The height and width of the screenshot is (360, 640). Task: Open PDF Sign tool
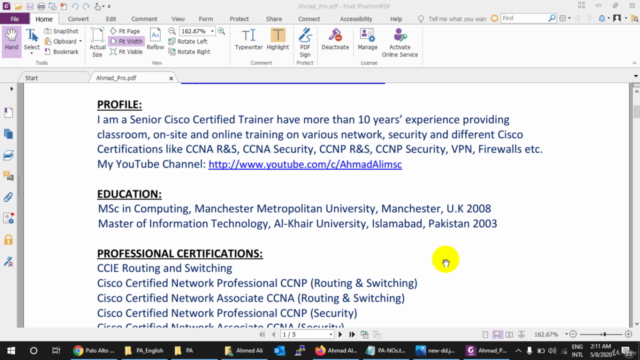(x=305, y=42)
